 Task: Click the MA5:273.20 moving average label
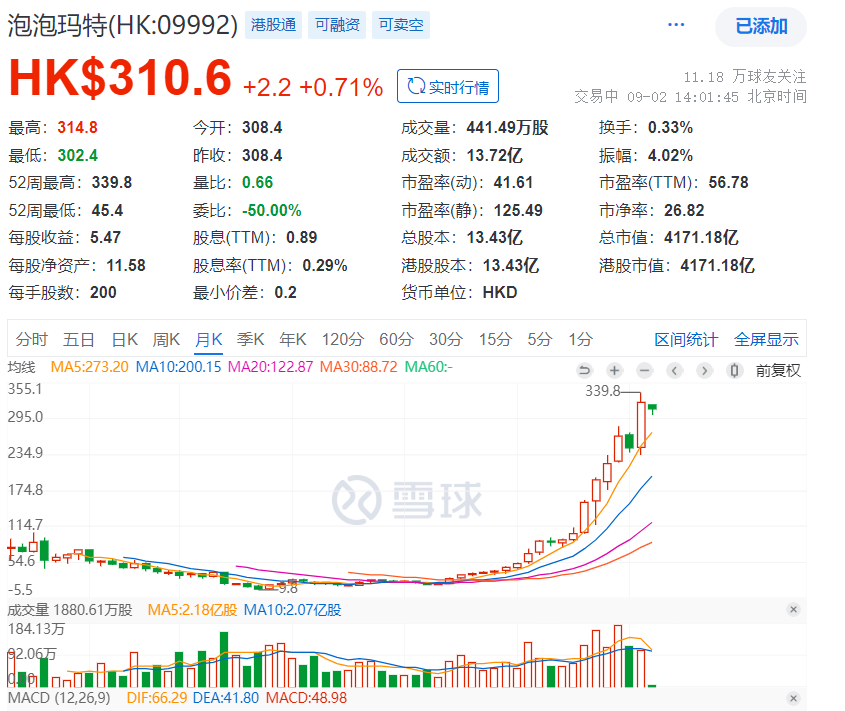pos(89,367)
